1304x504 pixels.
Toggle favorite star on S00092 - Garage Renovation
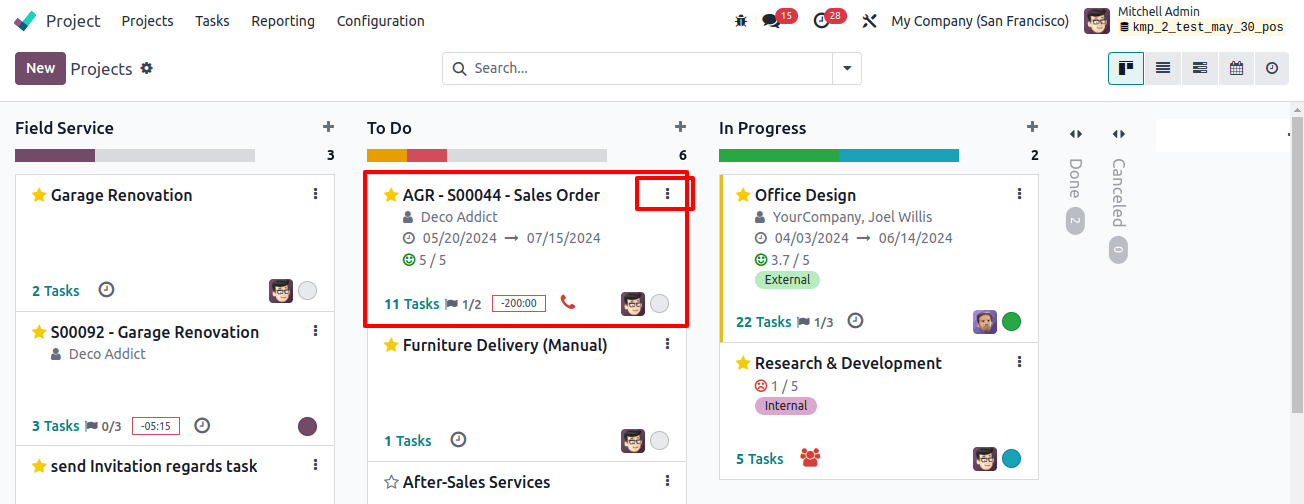(39, 332)
